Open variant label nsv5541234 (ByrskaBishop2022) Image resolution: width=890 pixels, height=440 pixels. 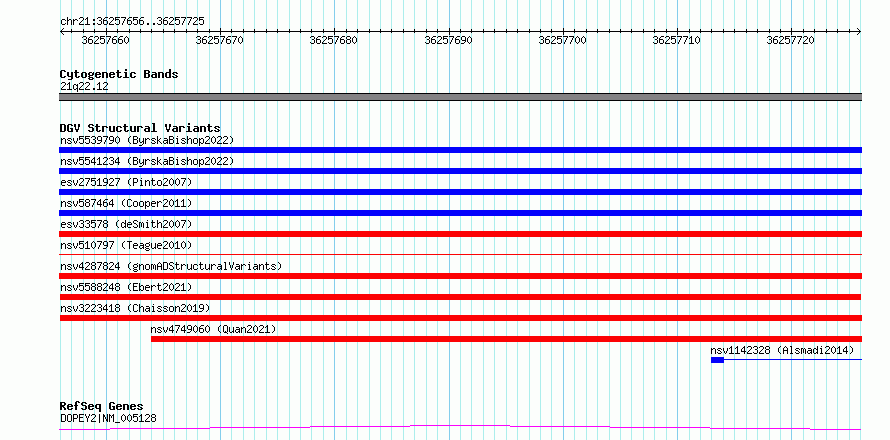147,161
